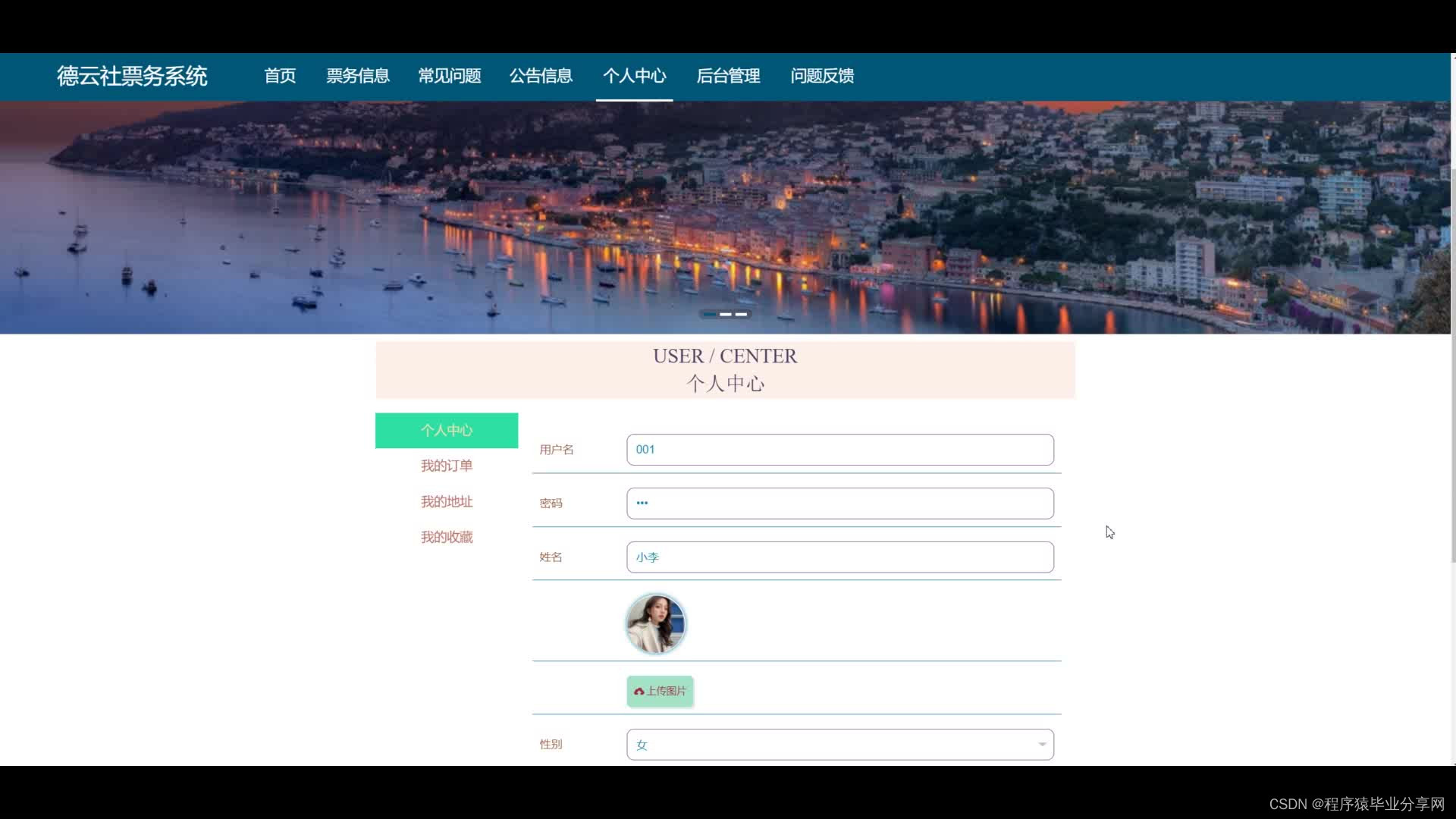Click the green 个人中心 sidebar tab
1456x819 pixels.
(x=447, y=431)
